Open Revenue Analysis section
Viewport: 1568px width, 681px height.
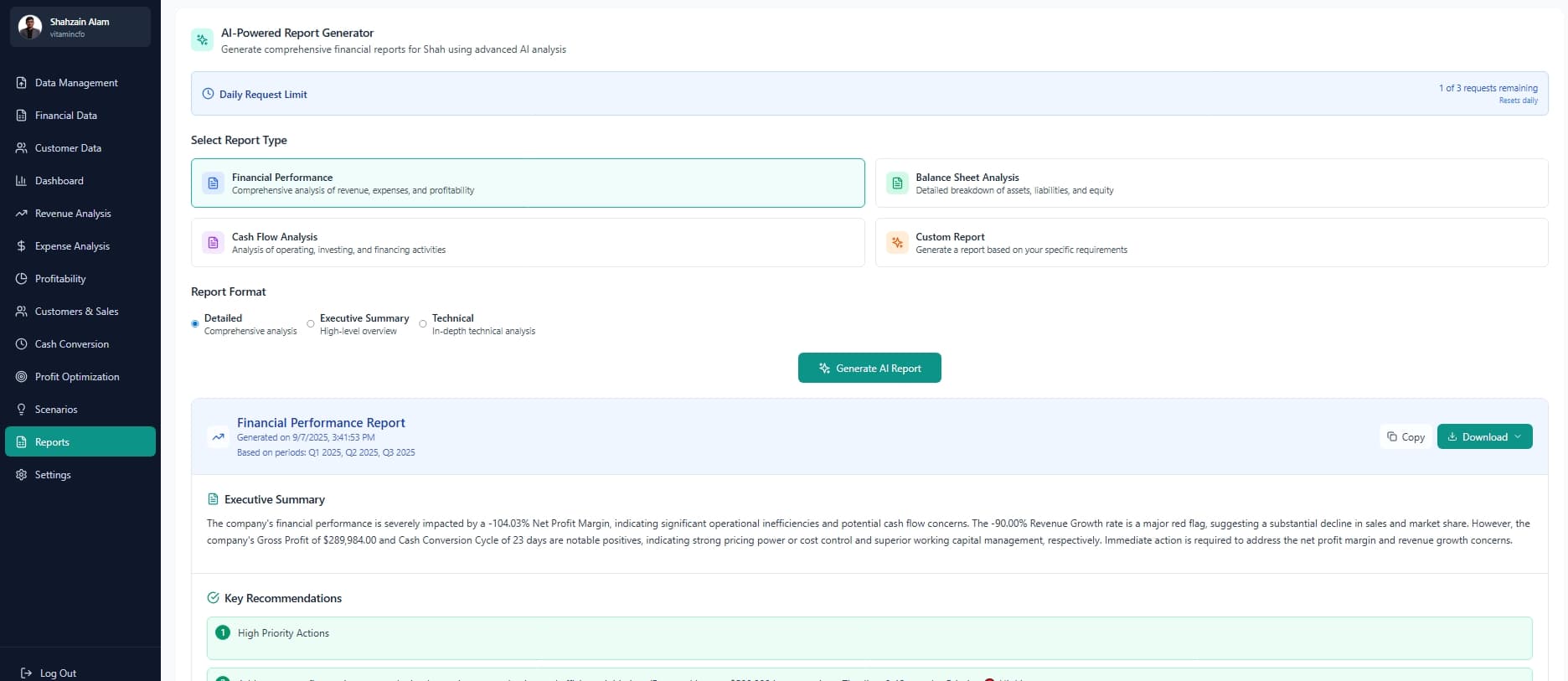(80, 214)
